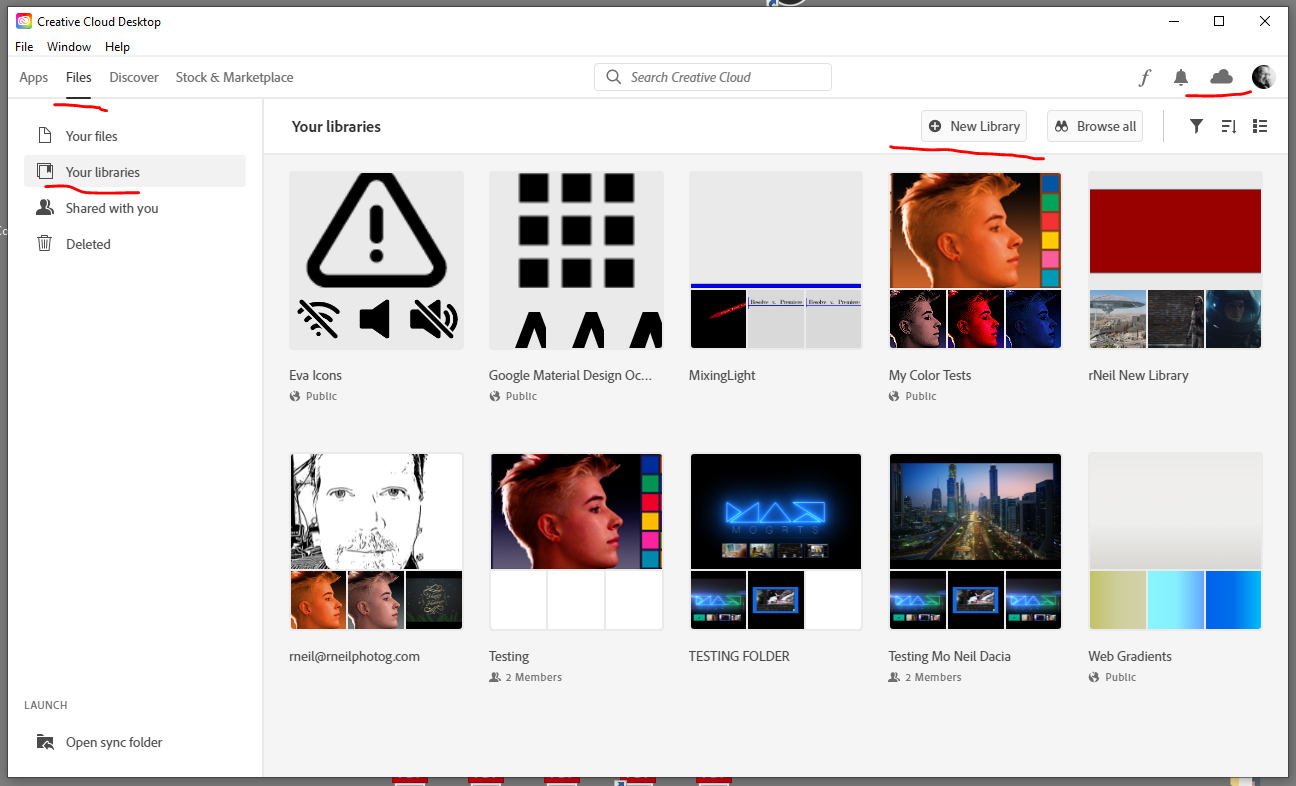Switch to the Discover tab
Image resolution: width=1296 pixels, height=786 pixels.
(x=134, y=77)
